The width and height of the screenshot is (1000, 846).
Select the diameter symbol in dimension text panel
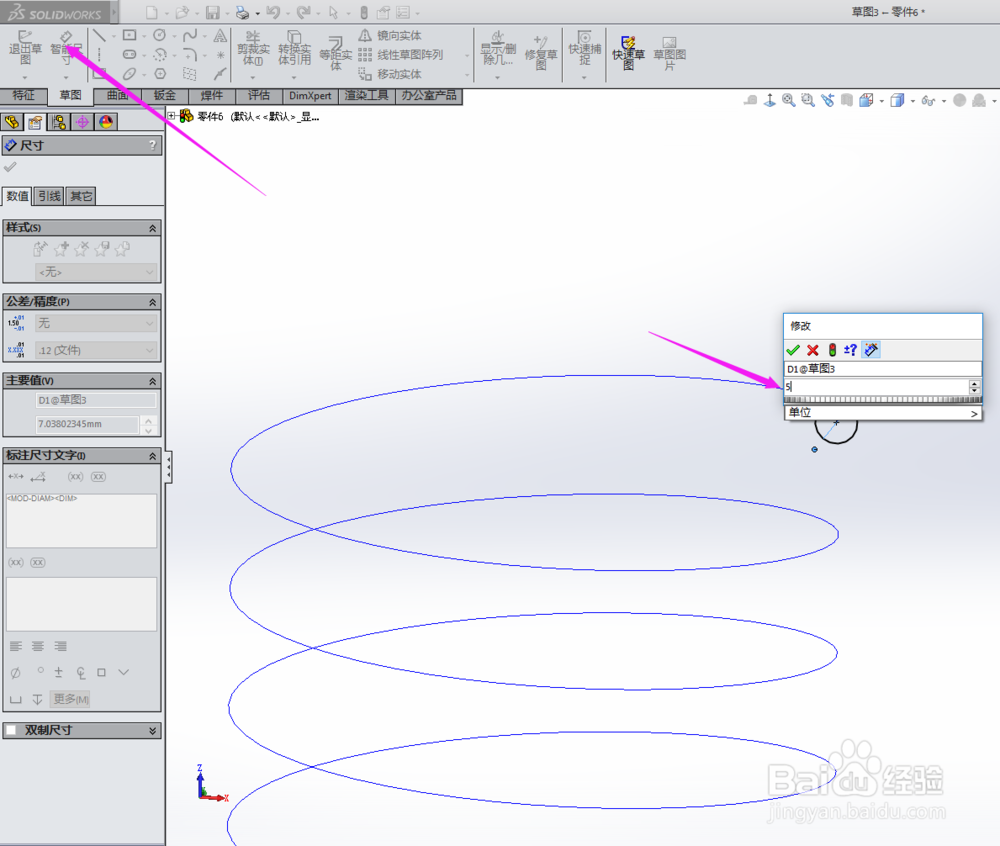click(15, 672)
